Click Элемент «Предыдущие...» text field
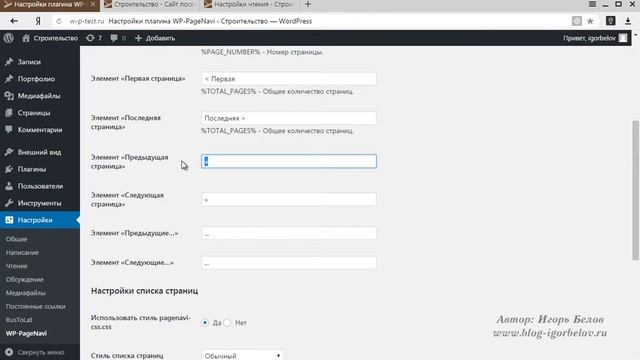Image resolution: width=640 pixels, height=360 pixels. coord(289,233)
